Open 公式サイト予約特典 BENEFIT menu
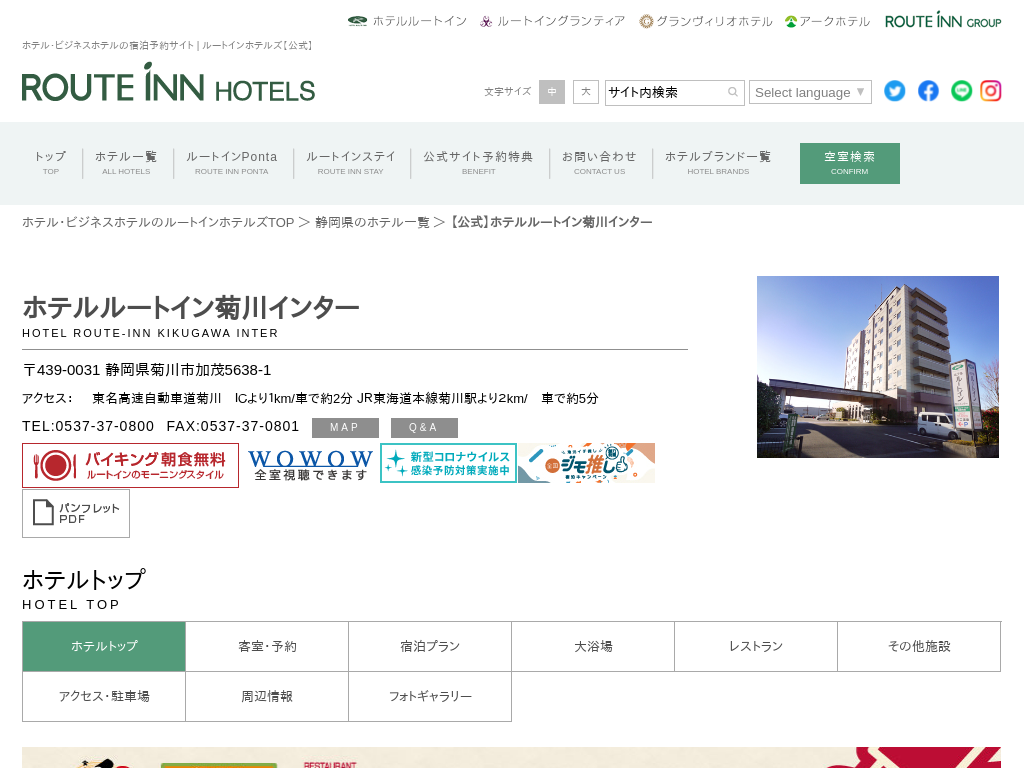 point(479,163)
